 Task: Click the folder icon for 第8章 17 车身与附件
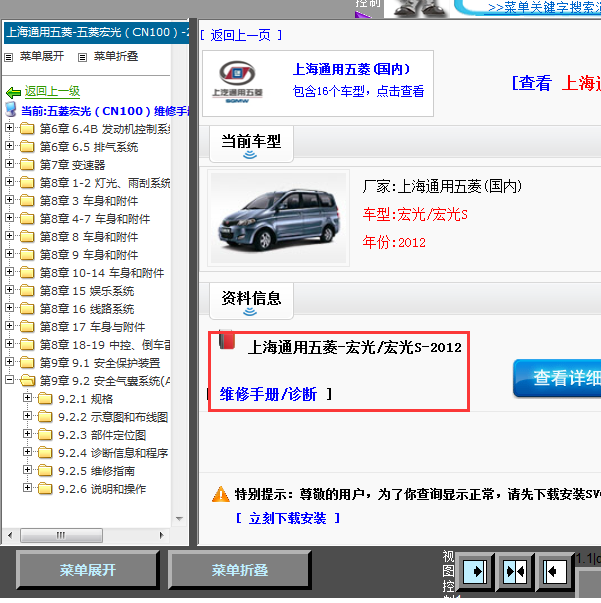pos(27,327)
